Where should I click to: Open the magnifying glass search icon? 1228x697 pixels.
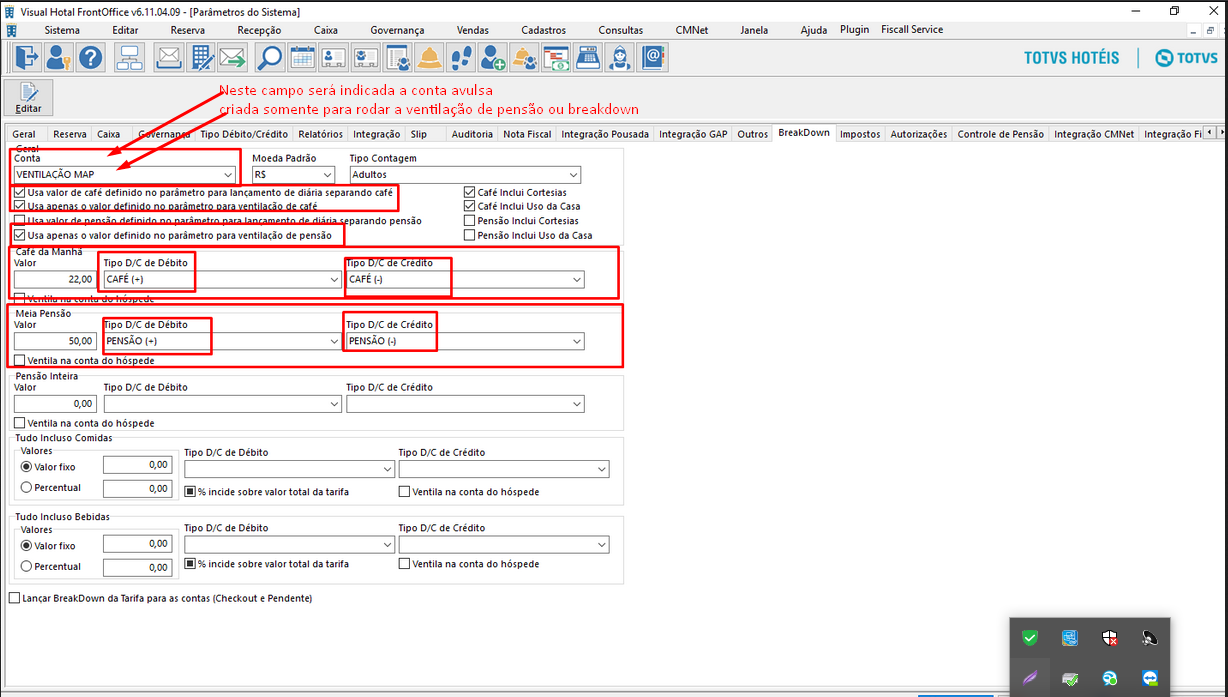[x=270, y=57]
